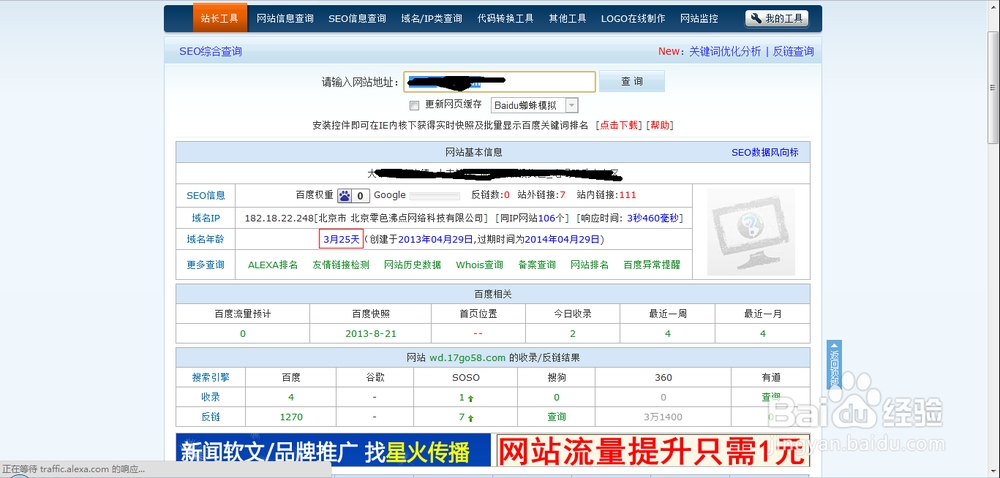
Task: Click the 站外链接 count 7
Action: pos(562,195)
